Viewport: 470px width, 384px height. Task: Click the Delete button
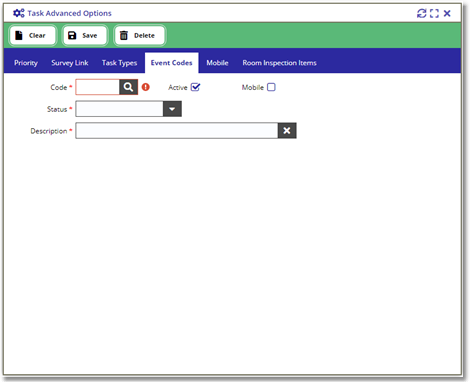click(140, 35)
